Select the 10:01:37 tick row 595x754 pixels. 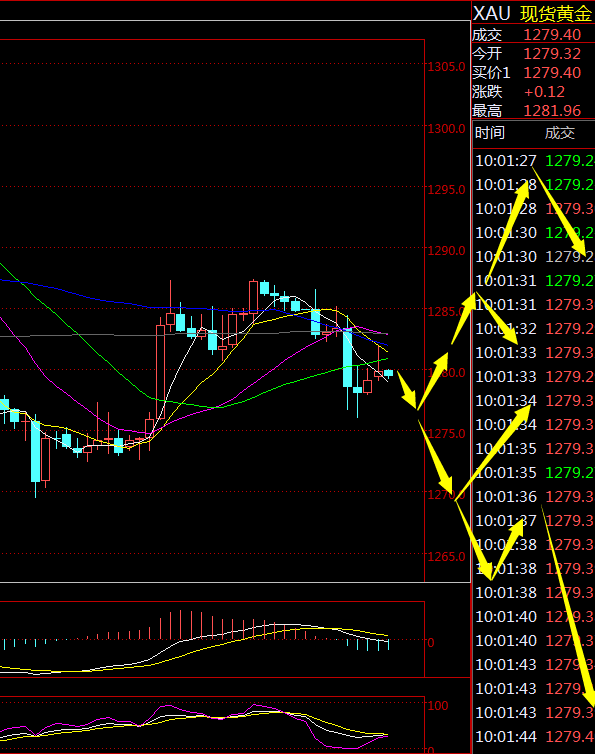[x=534, y=520]
